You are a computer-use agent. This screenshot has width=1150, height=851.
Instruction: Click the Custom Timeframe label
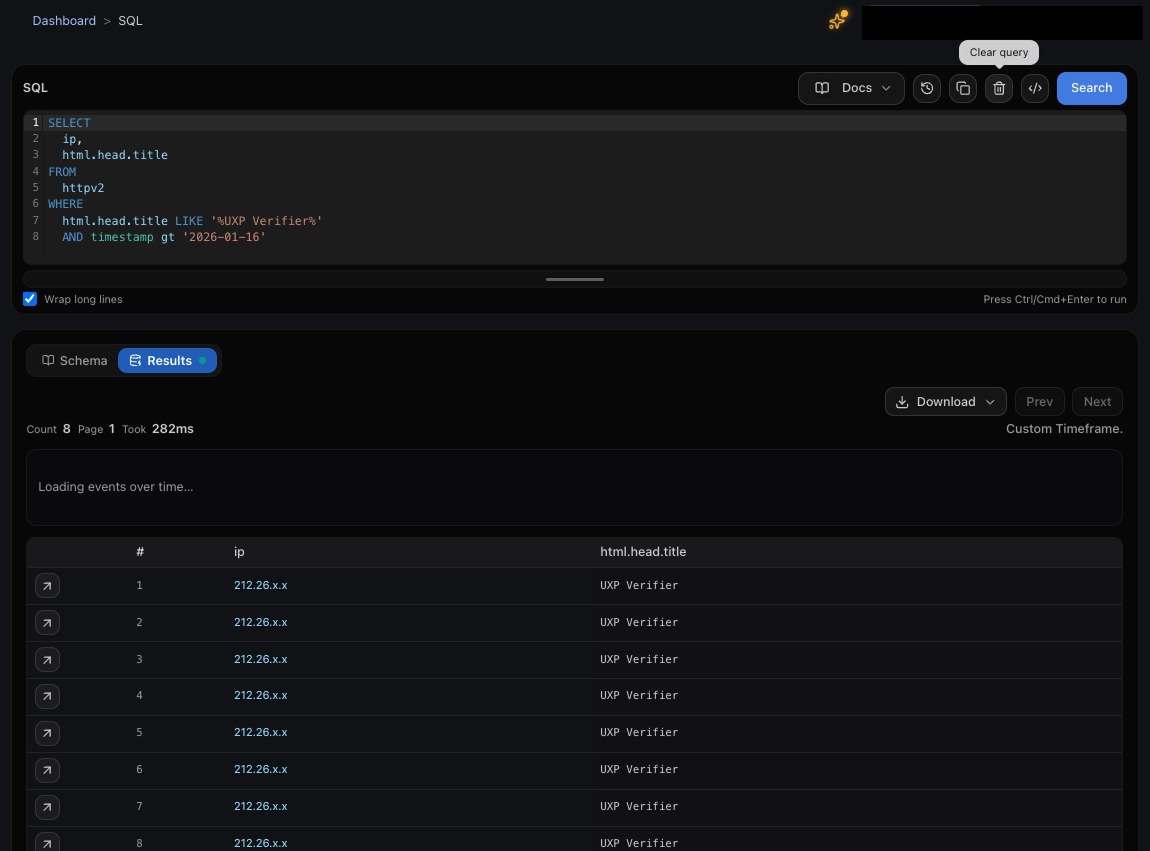[x=1064, y=428]
